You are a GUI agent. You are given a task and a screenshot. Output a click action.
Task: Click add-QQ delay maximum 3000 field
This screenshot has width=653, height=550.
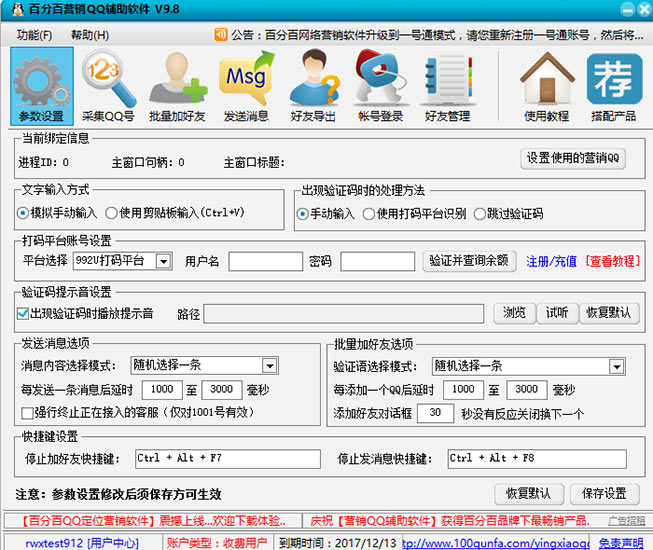(x=526, y=390)
